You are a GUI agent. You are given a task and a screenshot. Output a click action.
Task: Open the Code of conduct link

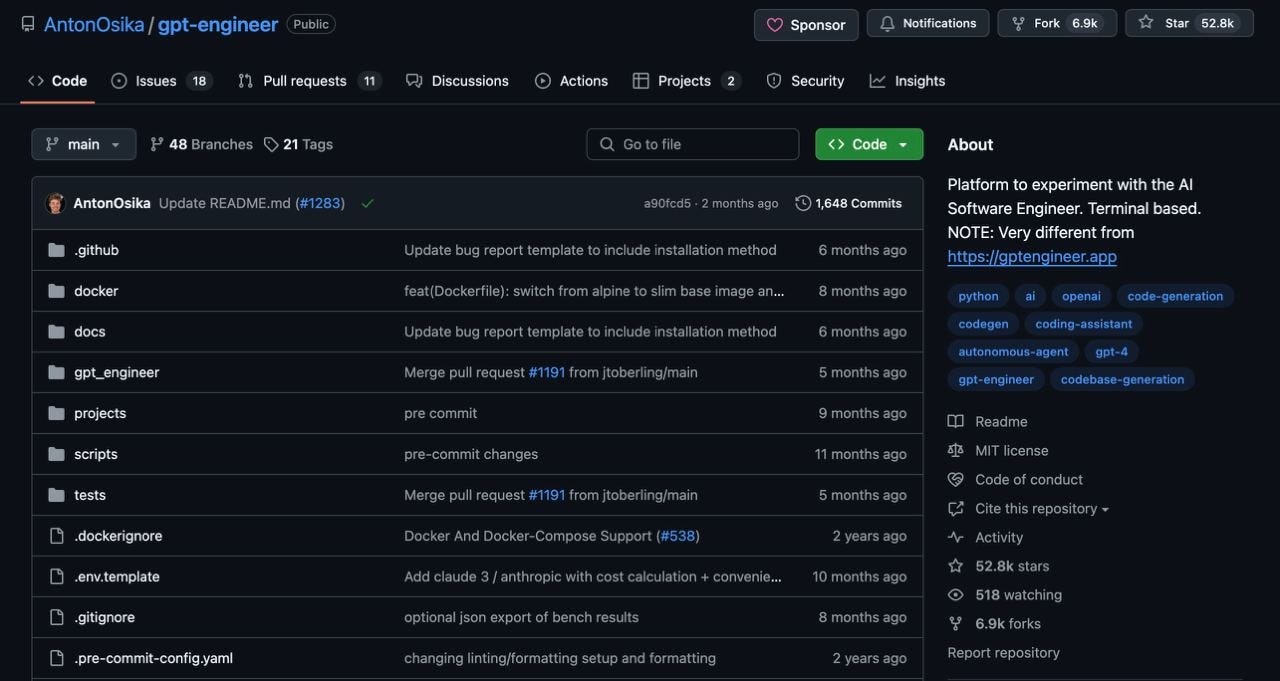coord(1015,480)
